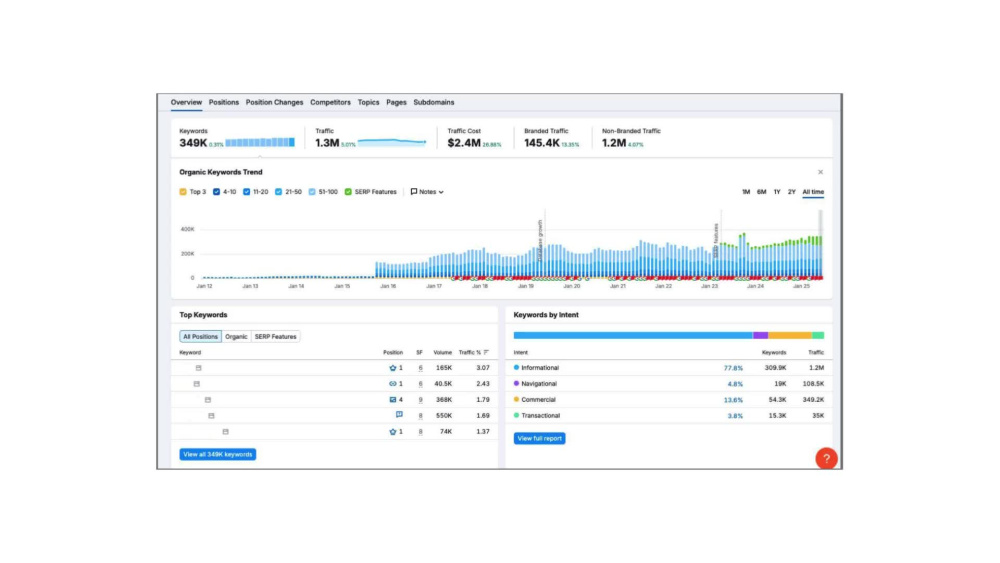Click crown SERP feature icon in 74K row
Screen dimensions: 1000x563
click(x=393, y=432)
